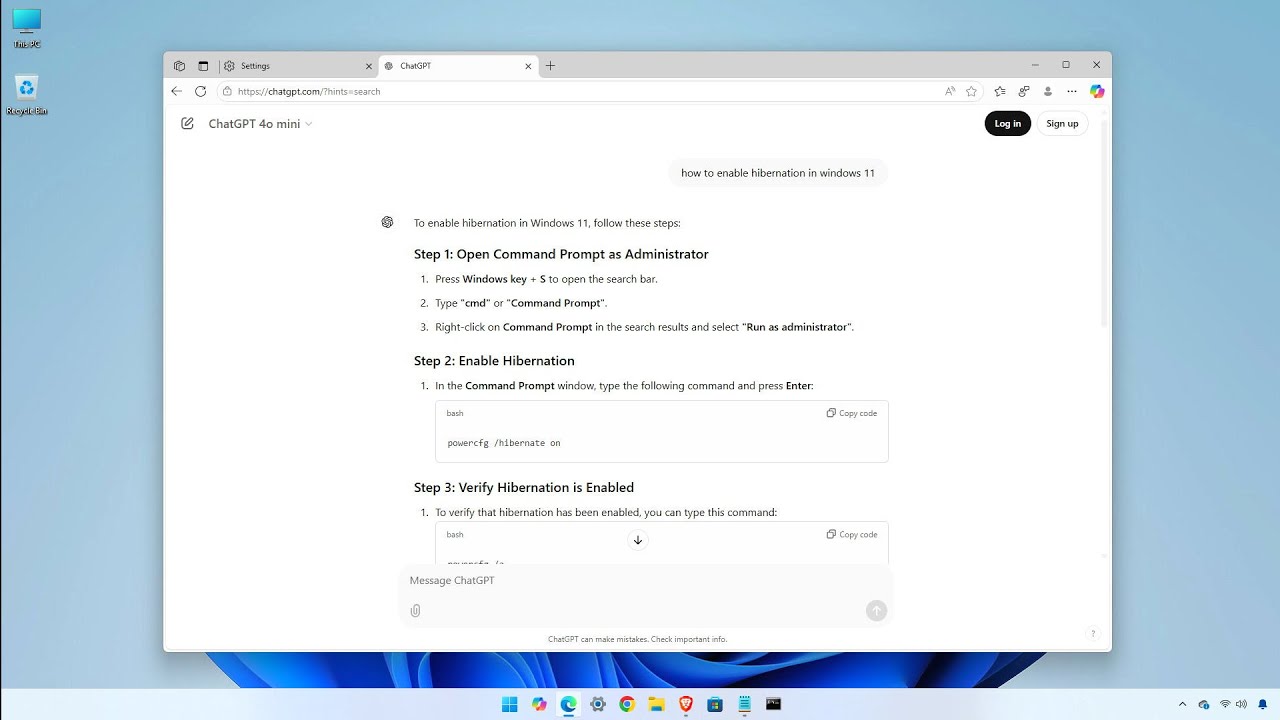View site information lock icon
The width and height of the screenshot is (1280, 720).
pos(228,91)
